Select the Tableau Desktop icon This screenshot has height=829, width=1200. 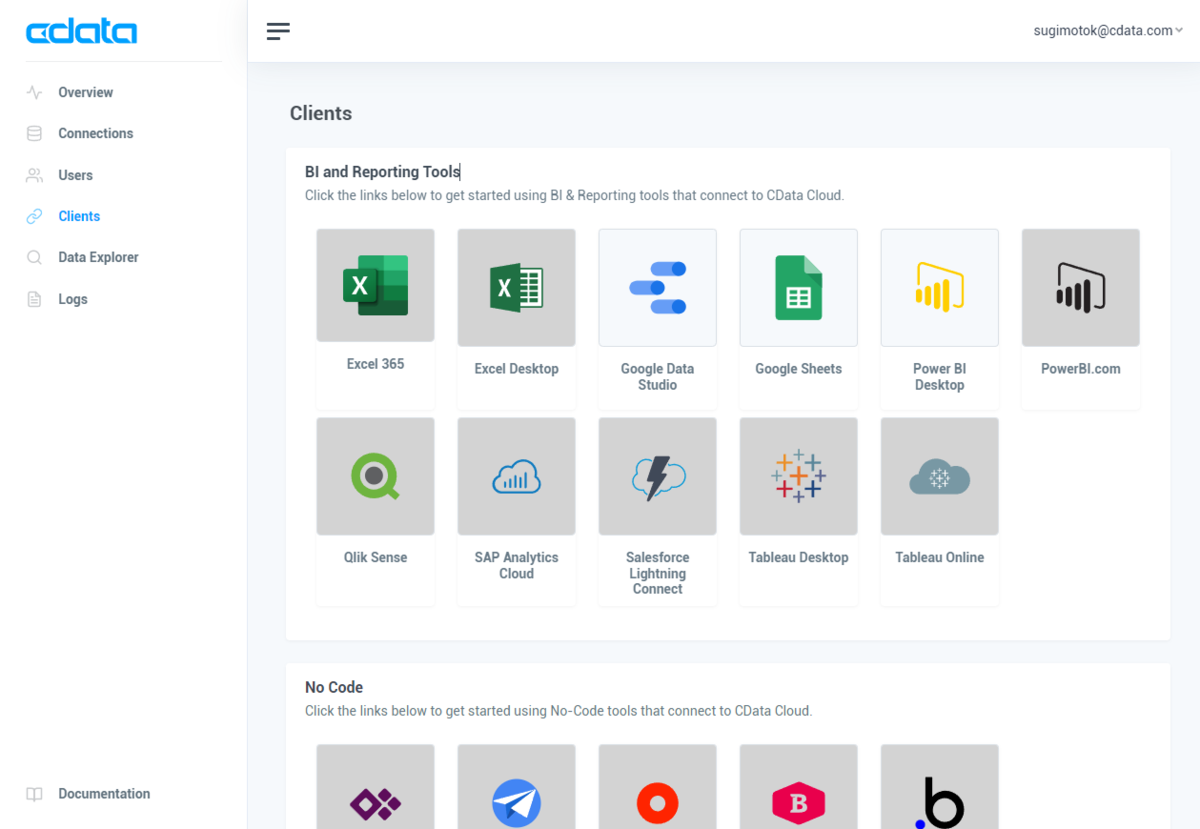pos(798,476)
